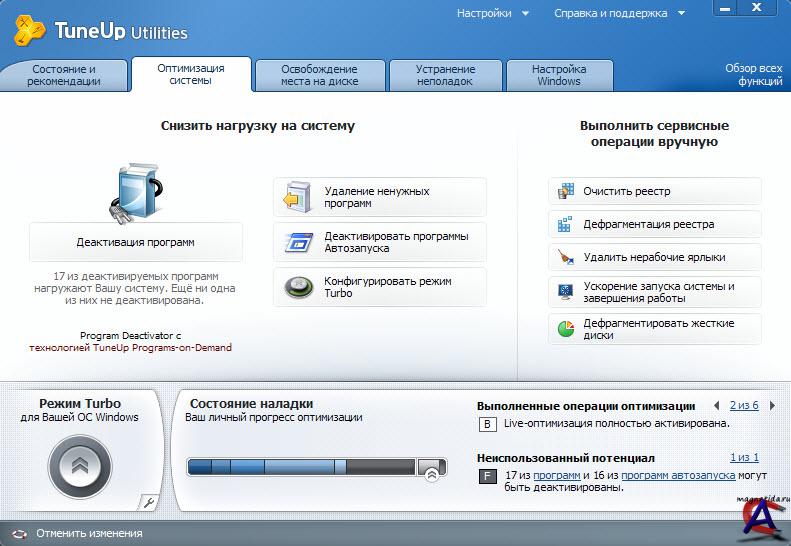
Task: Open Ускорение запуска системы и завершения работы
Action: point(654,292)
